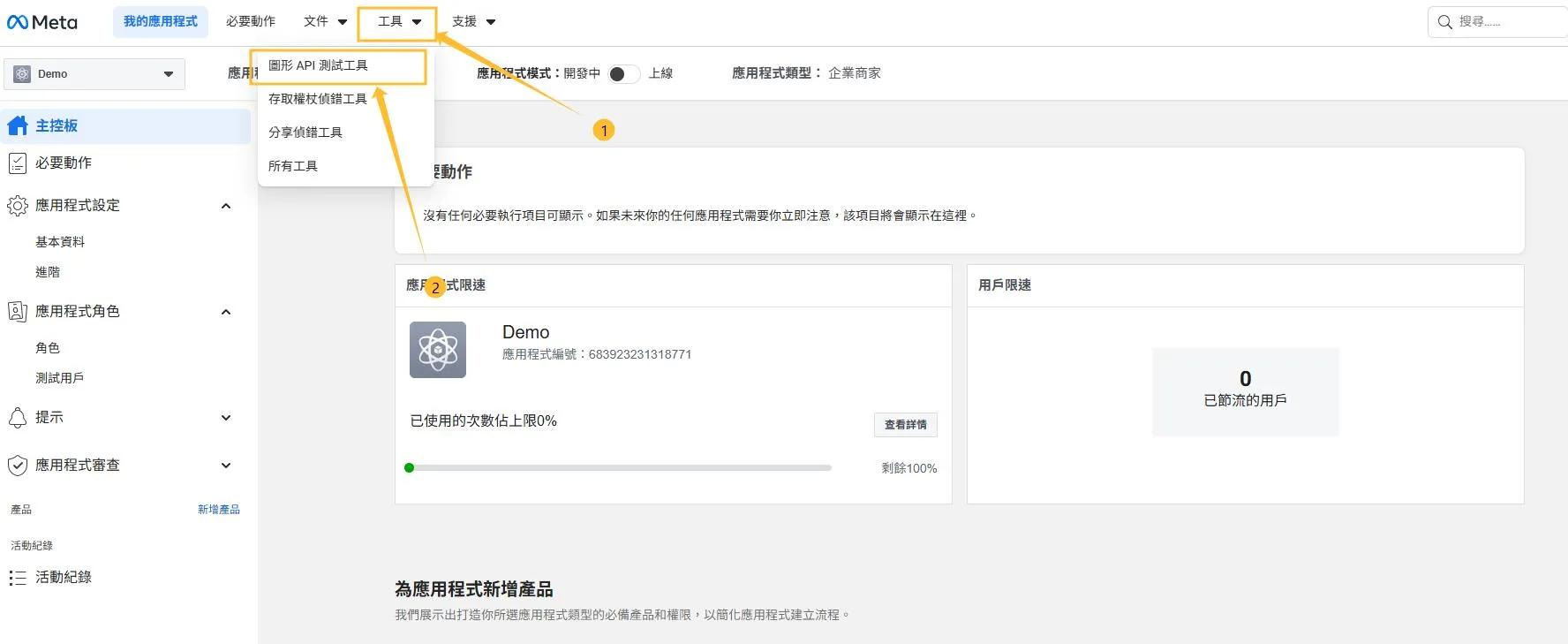Screen dimensions: 1568x644
Task: Click the search magnifier icon
Action: tap(1445, 22)
